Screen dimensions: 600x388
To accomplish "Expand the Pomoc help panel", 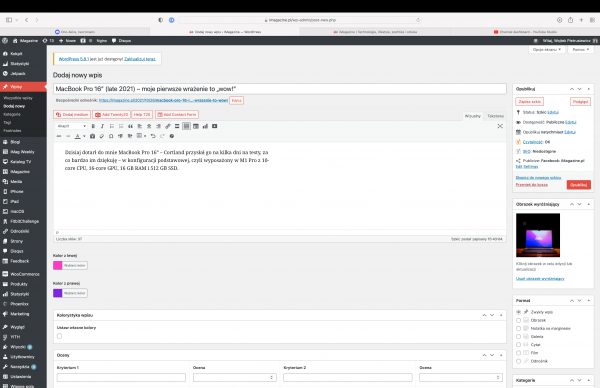I will [x=581, y=50].
